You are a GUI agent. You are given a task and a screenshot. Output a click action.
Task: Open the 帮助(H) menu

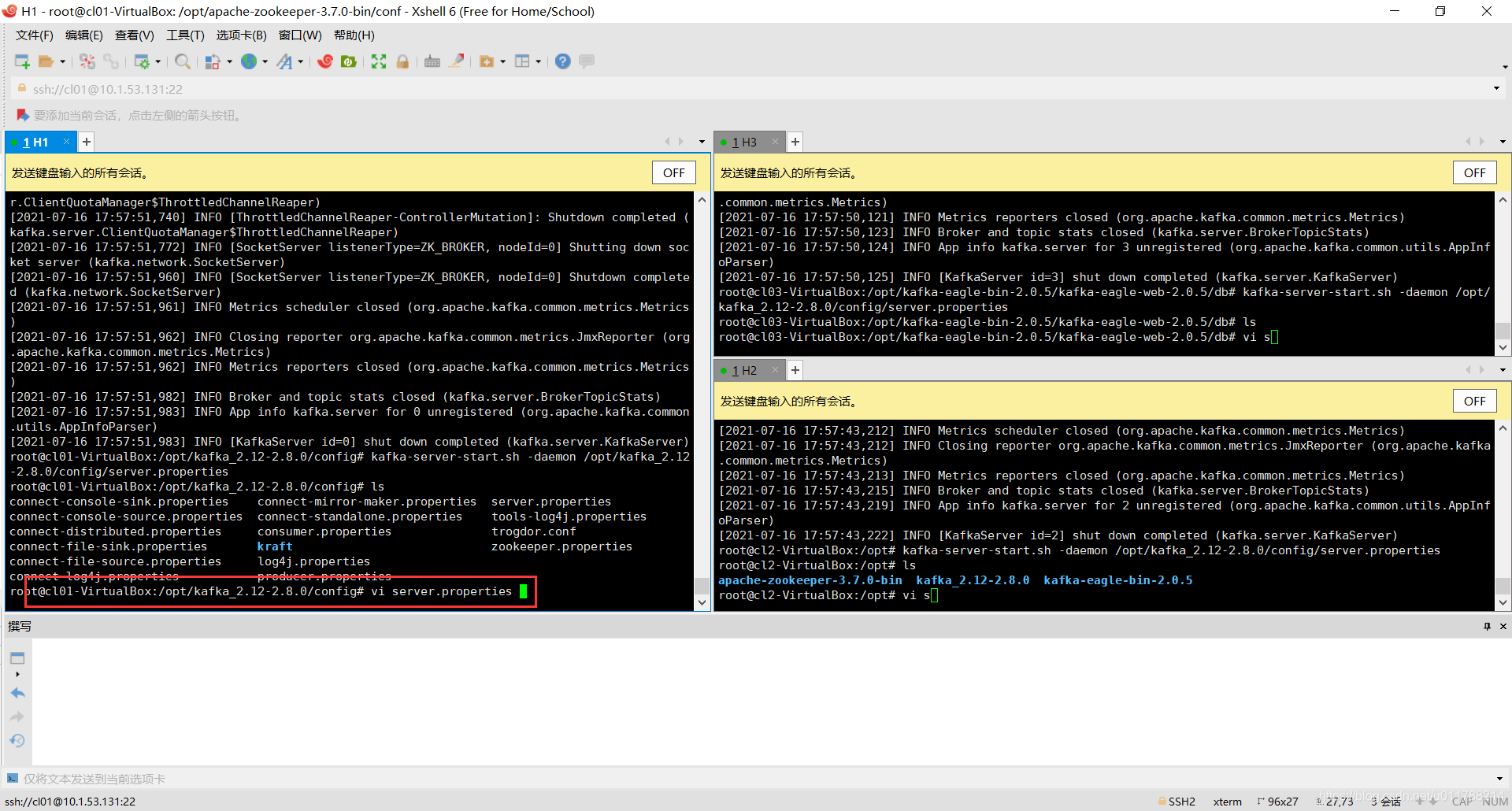click(354, 35)
